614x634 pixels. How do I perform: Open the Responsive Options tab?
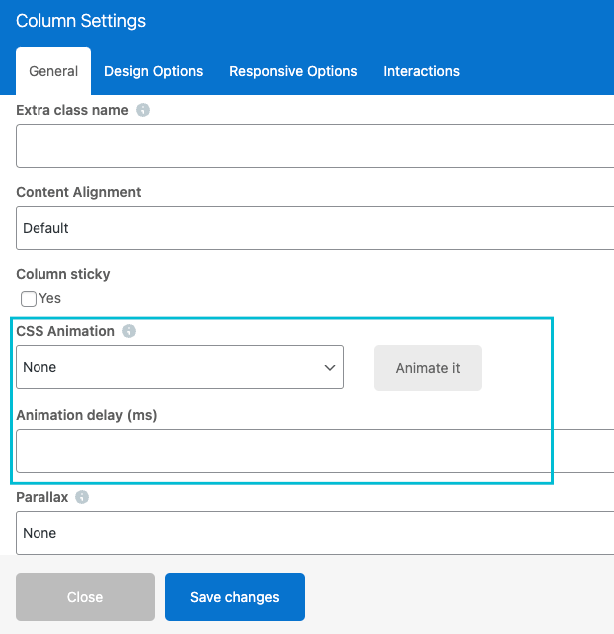[x=293, y=71]
